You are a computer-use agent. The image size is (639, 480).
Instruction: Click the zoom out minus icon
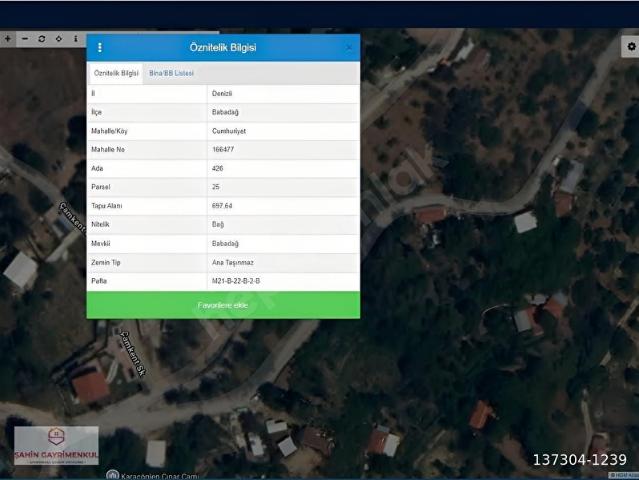[x=25, y=39]
